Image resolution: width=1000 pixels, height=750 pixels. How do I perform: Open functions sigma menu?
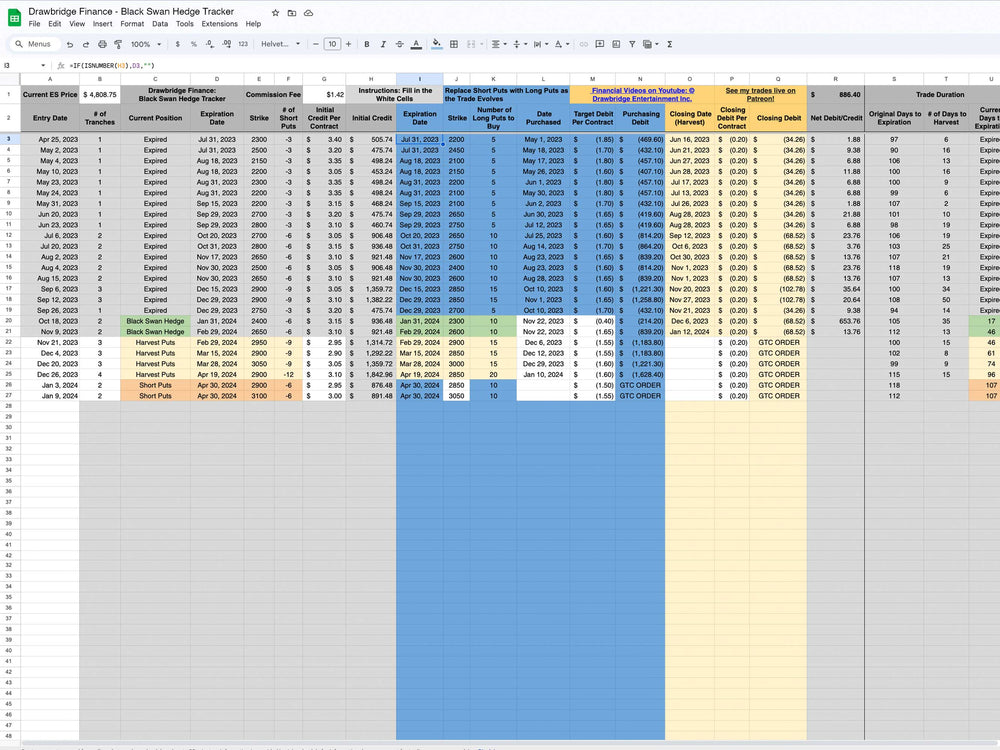670,45
